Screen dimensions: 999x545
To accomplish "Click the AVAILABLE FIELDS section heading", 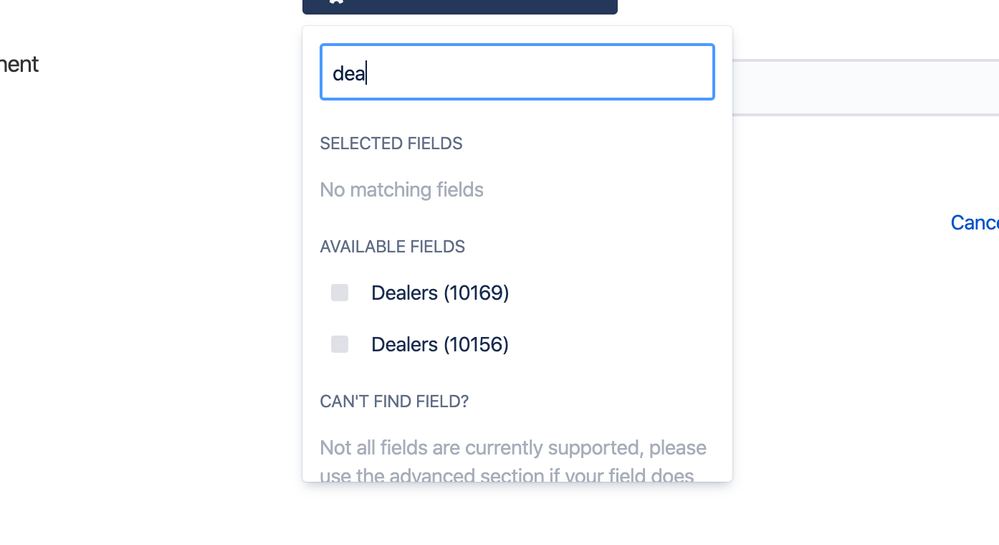I will point(392,247).
